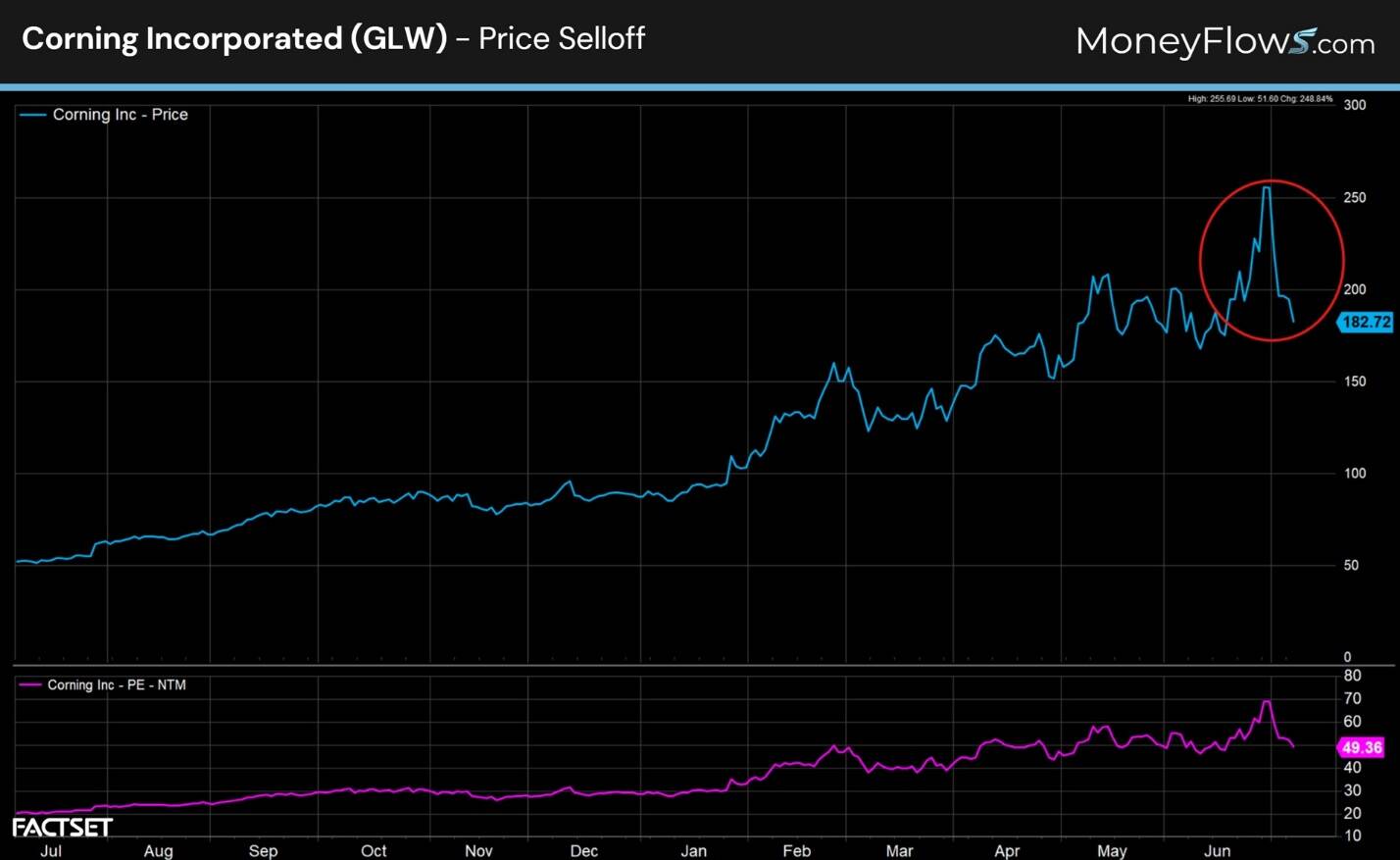Click the 60 label on the PE axis
This screenshot has width=1400, height=860.
(1352, 722)
